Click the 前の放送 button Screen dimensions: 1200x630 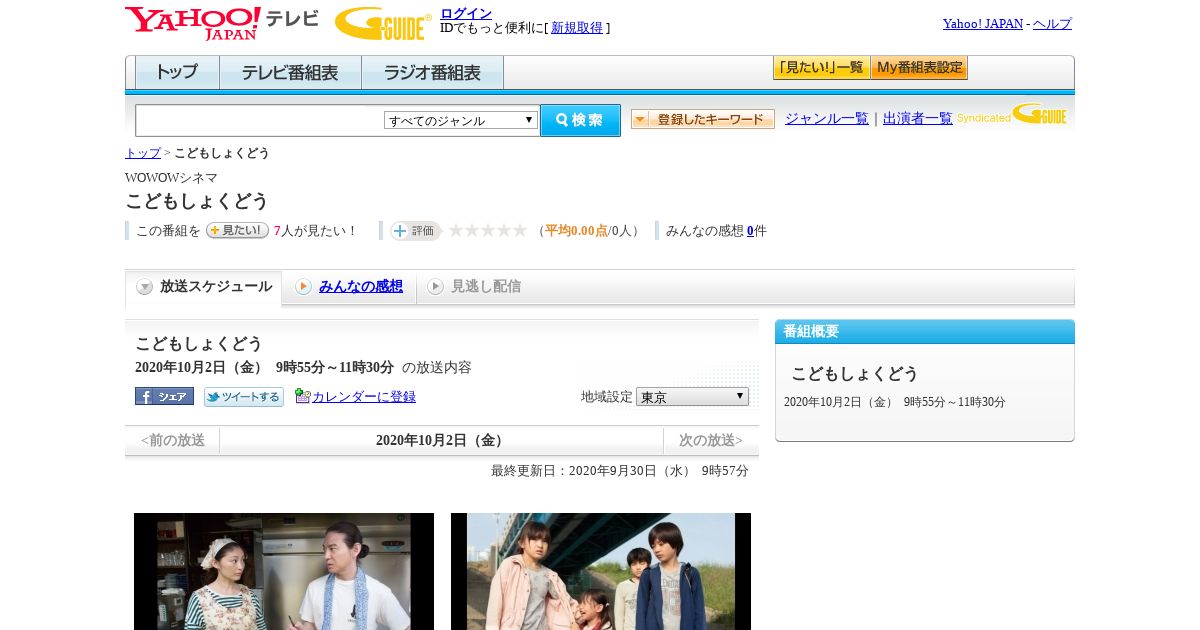pos(173,440)
